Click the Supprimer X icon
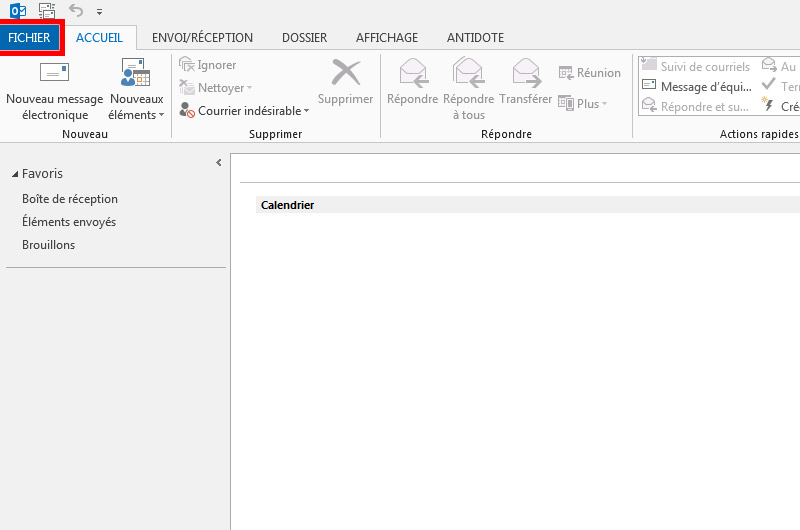 tap(345, 73)
